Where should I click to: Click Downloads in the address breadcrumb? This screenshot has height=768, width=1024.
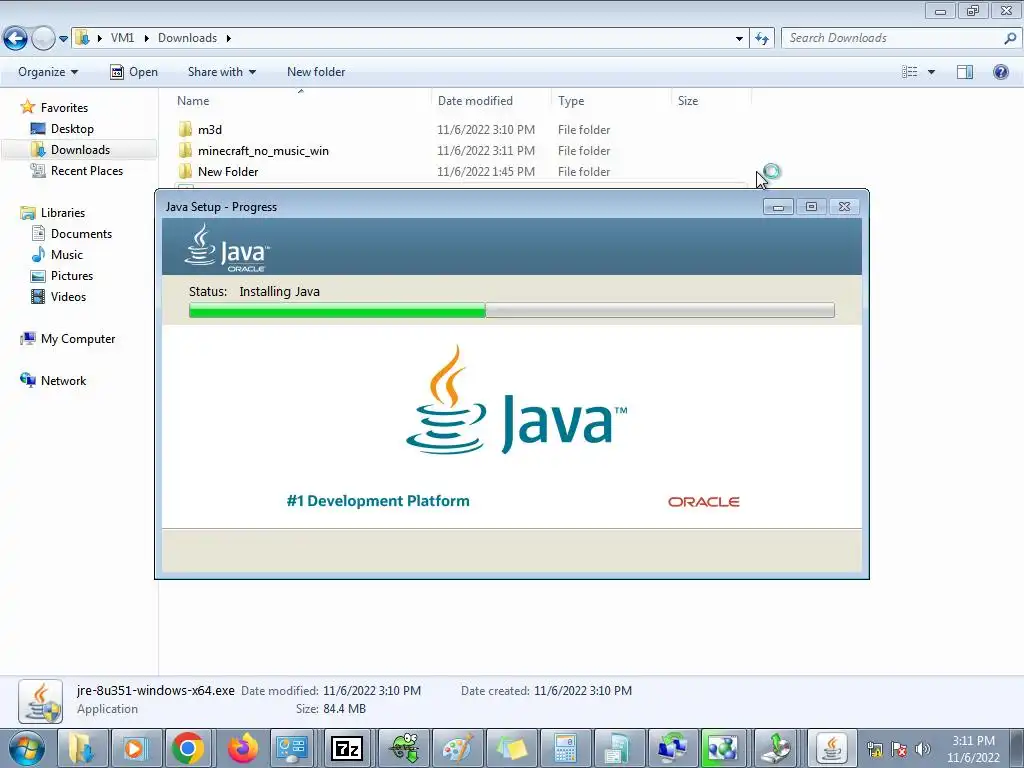click(187, 38)
